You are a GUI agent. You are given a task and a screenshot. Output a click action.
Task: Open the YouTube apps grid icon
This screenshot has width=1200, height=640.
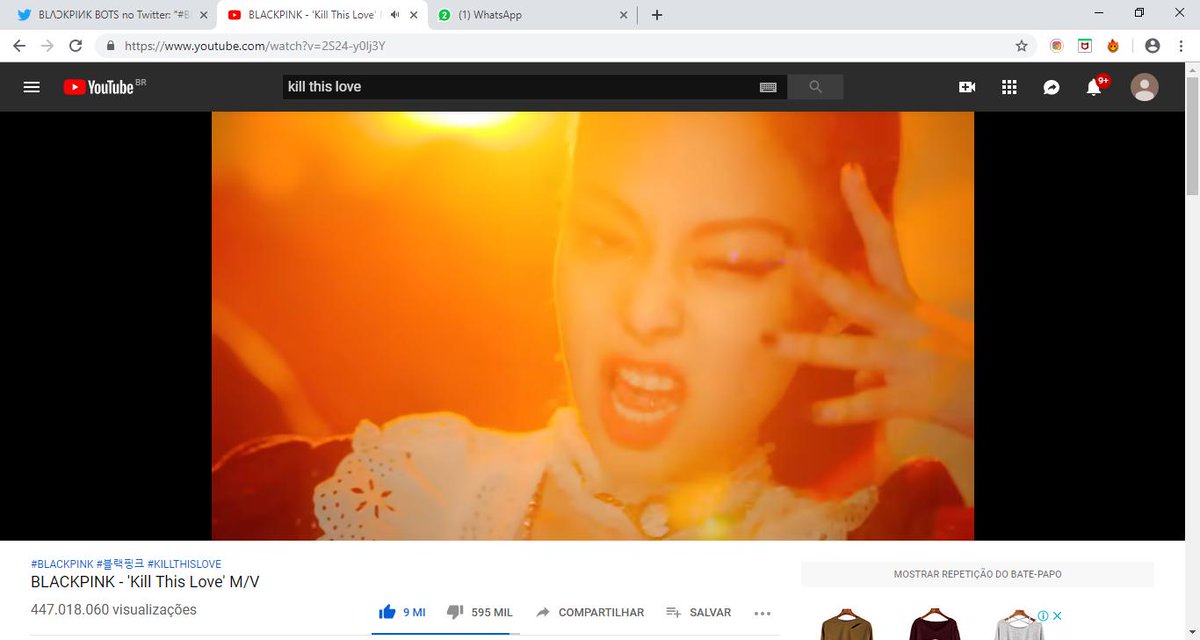pos(1009,87)
